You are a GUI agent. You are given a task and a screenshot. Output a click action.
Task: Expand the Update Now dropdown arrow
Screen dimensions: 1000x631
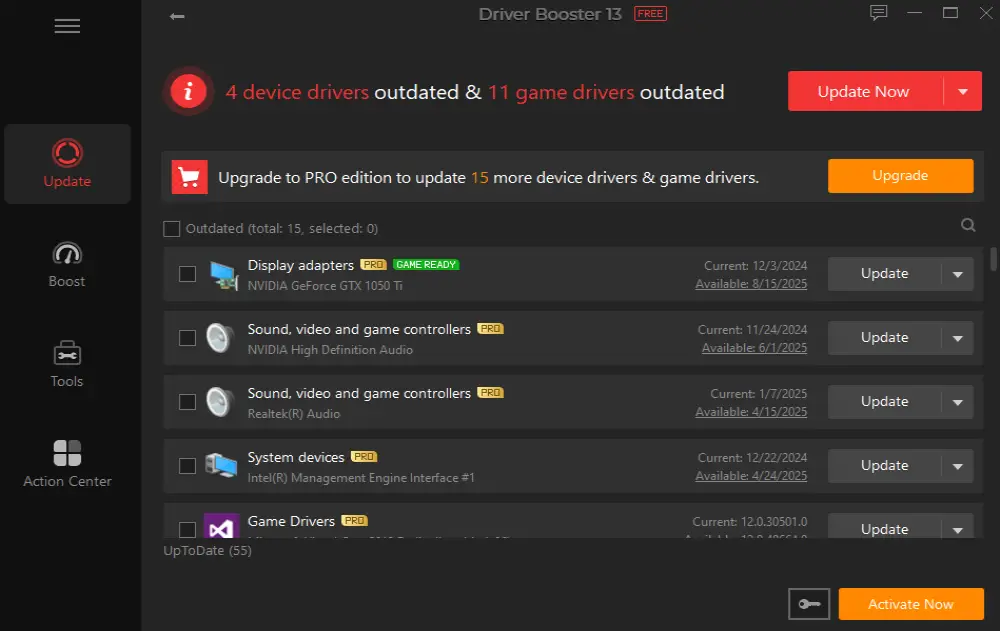962,91
